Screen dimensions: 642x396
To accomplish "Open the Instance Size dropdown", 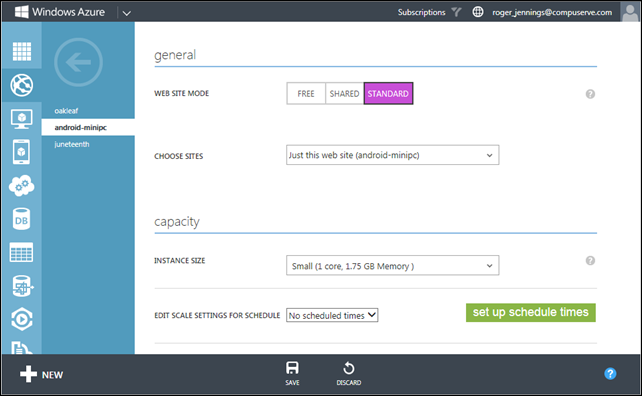I will 393,266.
